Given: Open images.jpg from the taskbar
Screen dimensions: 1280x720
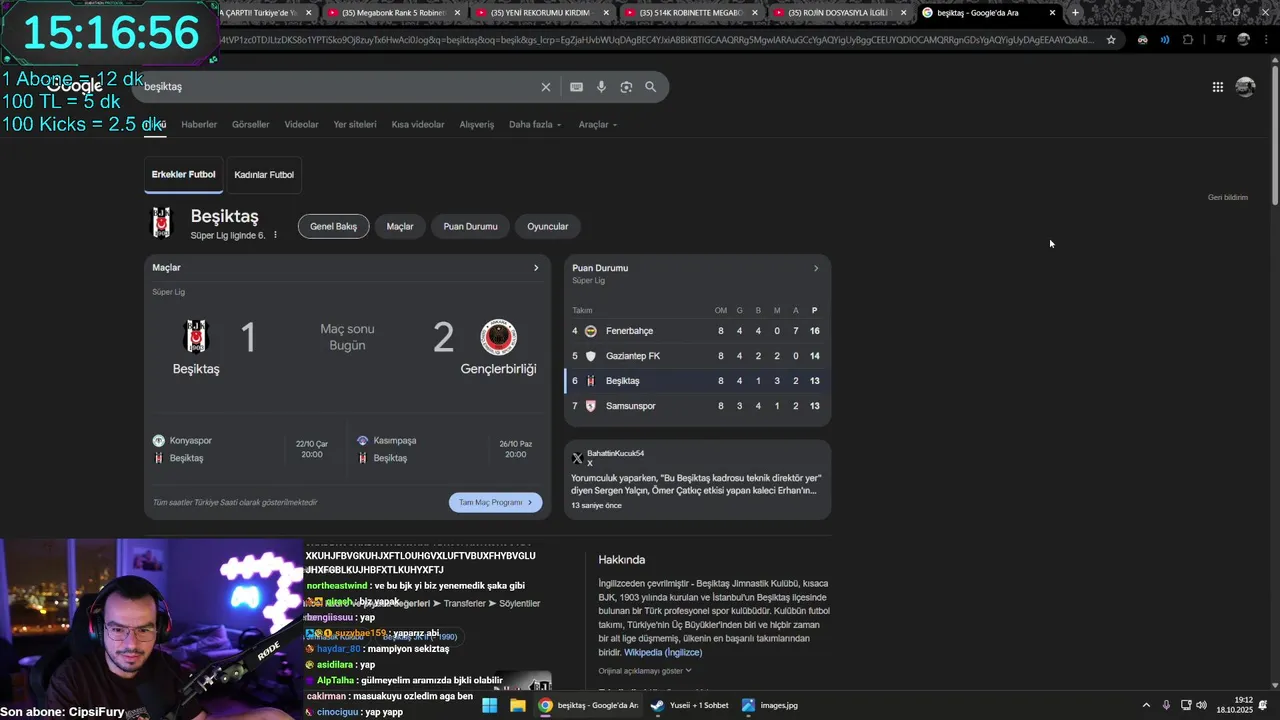Looking at the screenshot, I should (770, 705).
